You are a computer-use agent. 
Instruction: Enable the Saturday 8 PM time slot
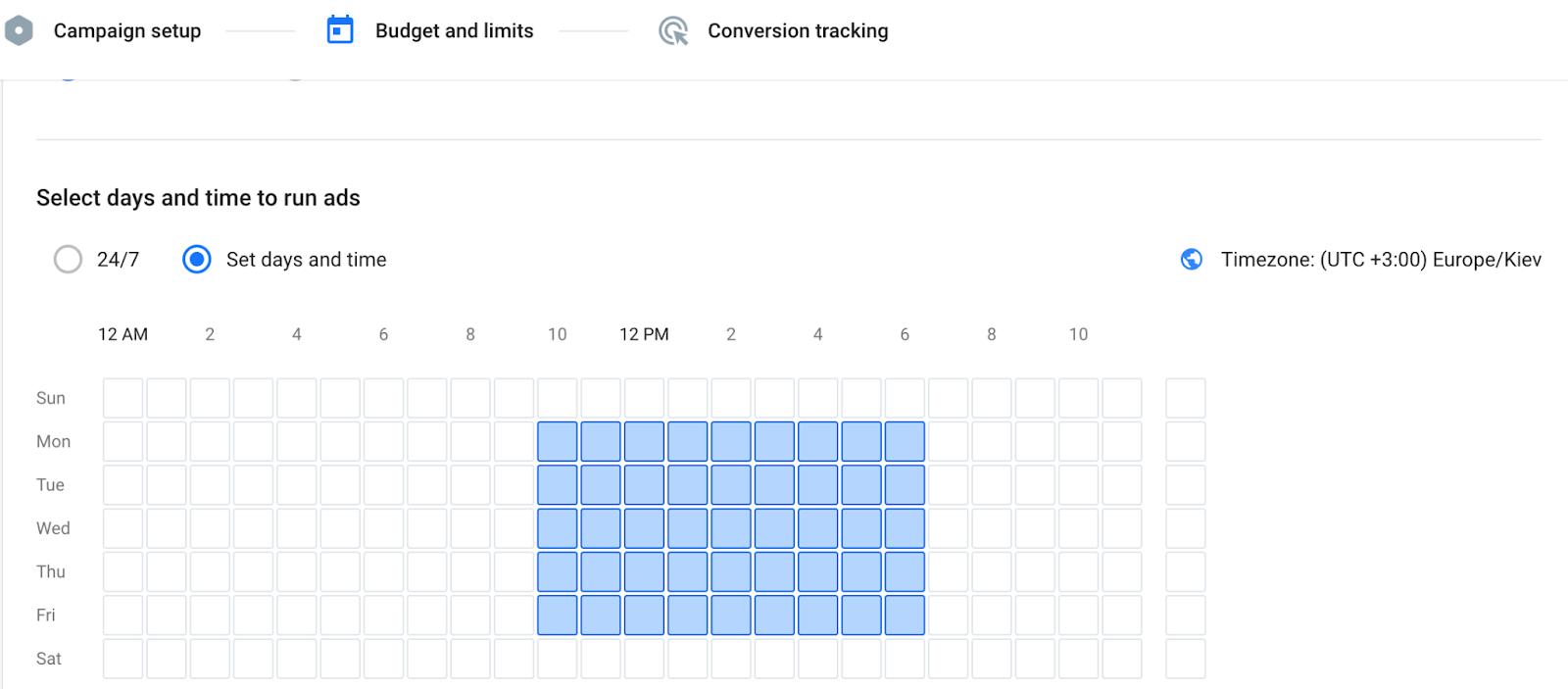[992, 660]
